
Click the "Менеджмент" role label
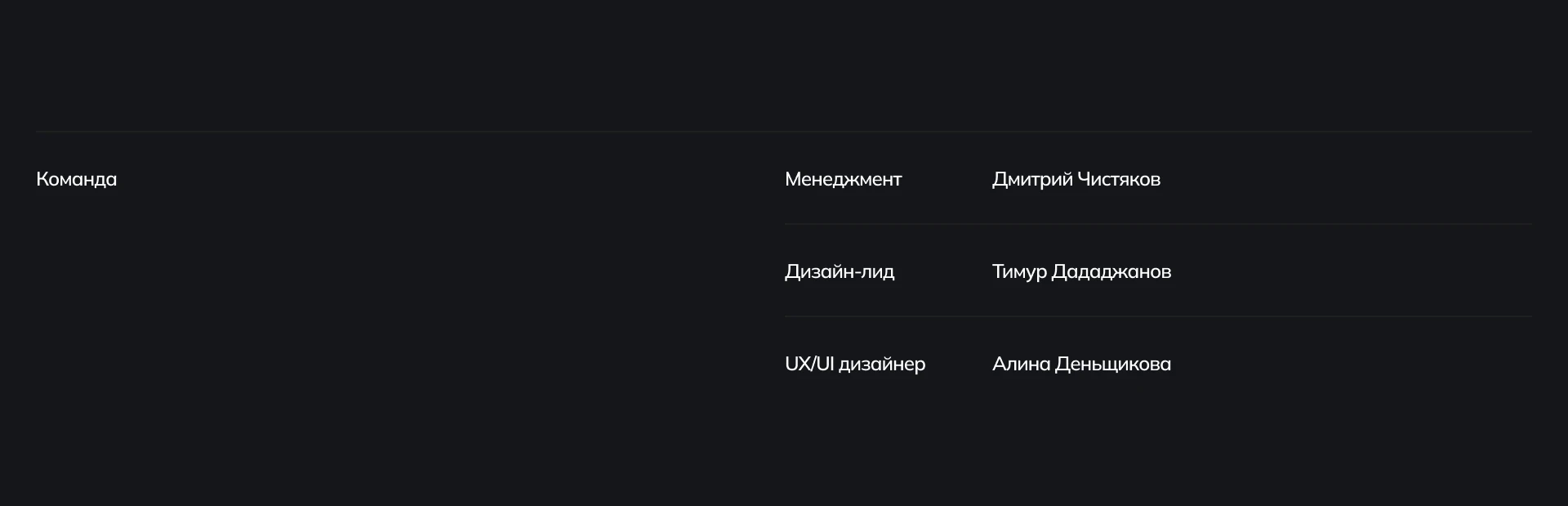tap(843, 179)
